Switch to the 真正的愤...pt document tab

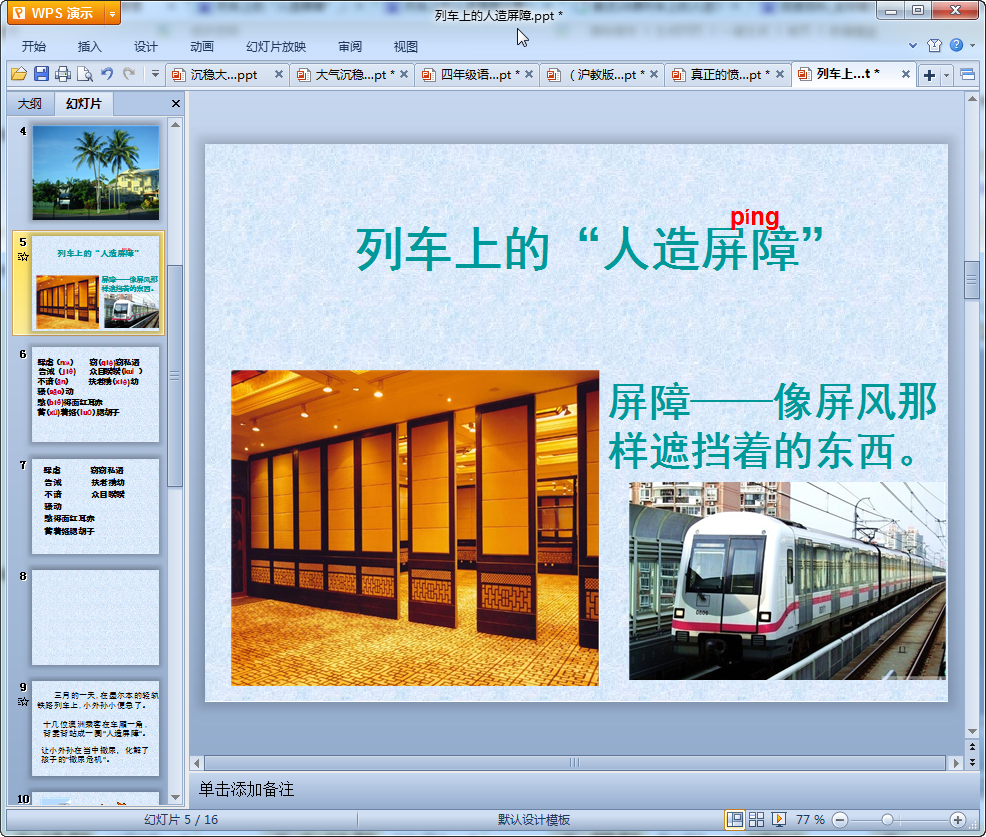click(726, 75)
